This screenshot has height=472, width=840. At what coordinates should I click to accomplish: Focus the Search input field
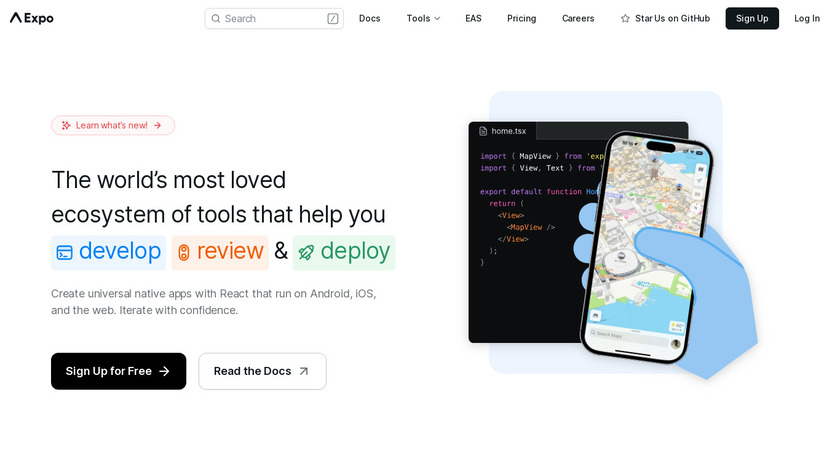click(274, 19)
